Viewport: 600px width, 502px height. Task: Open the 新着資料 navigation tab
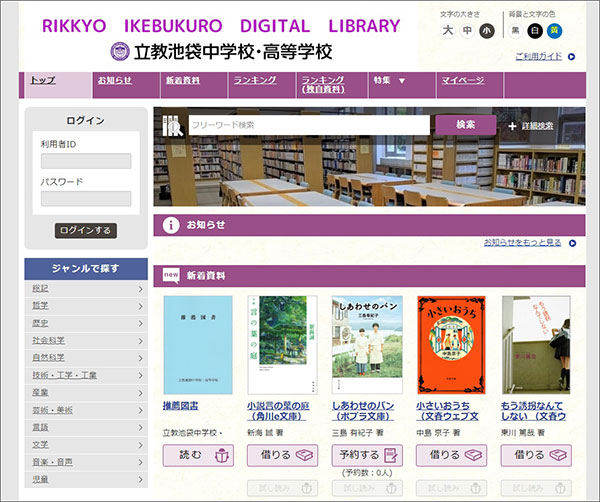[194, 85]
